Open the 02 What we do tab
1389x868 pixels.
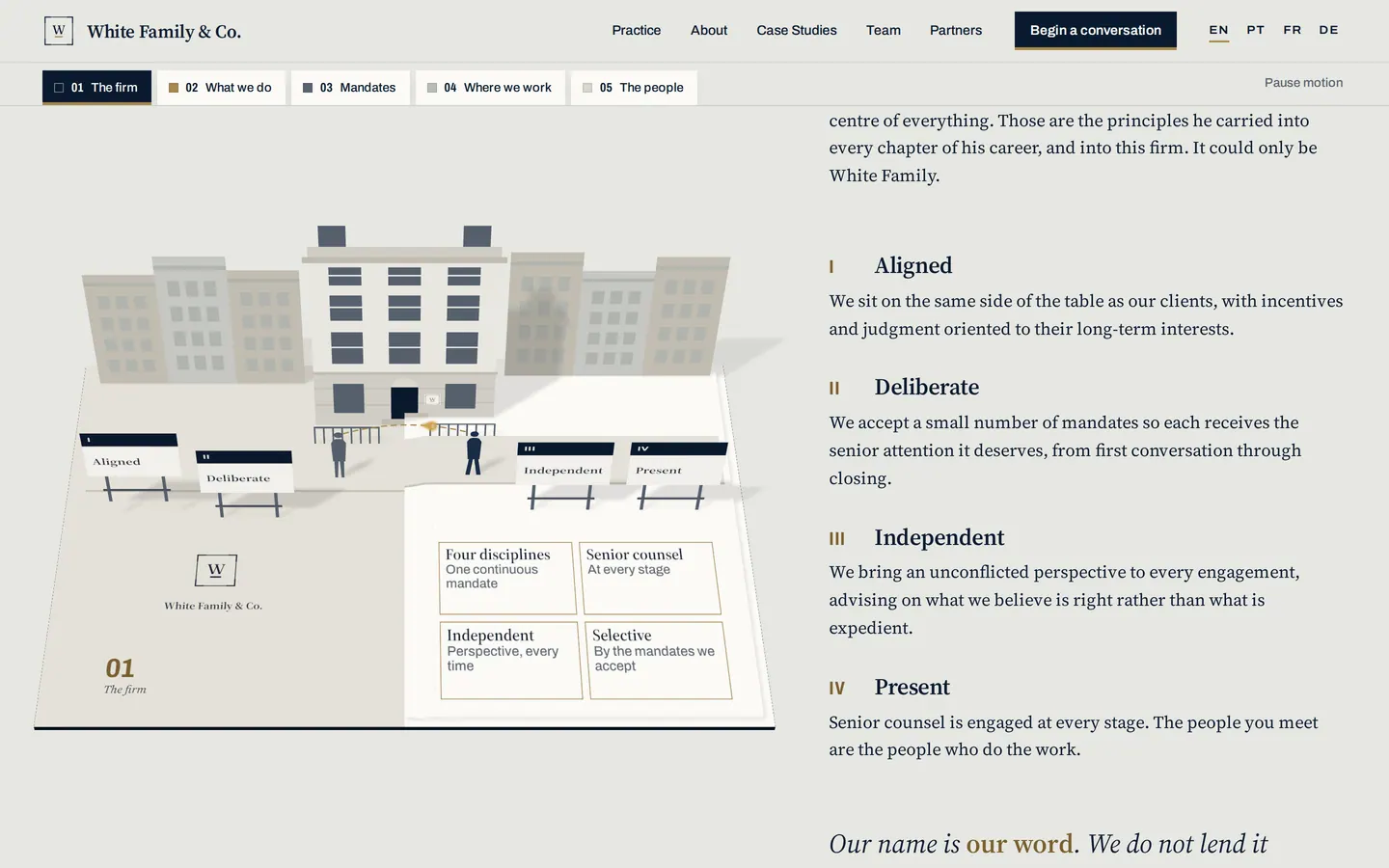pos(221,88)
